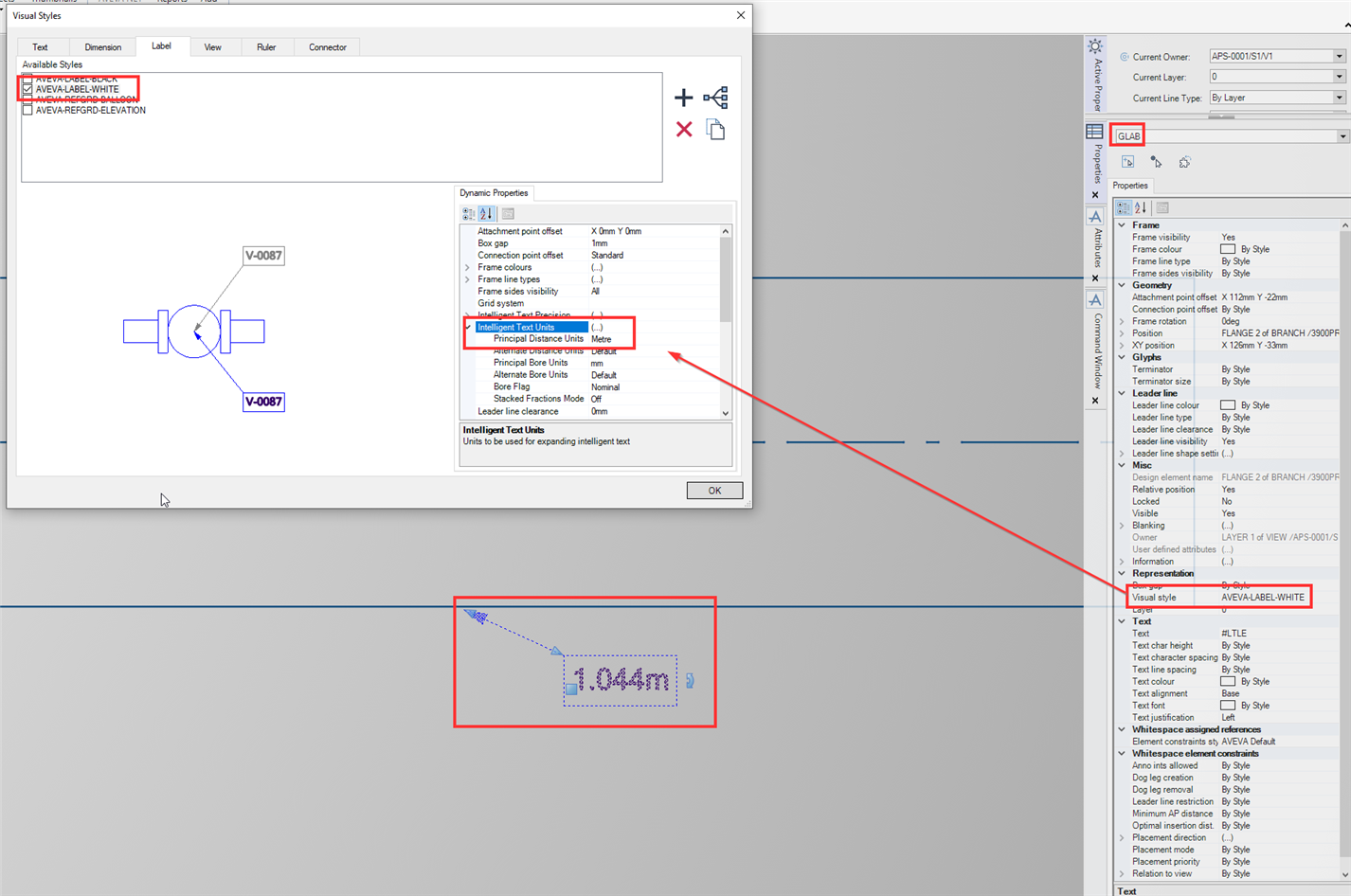Toggle AVEVA-REFGRD-ELEVATION style checkbox
This screenshot has height=896, width=1351.
point(27,110)
